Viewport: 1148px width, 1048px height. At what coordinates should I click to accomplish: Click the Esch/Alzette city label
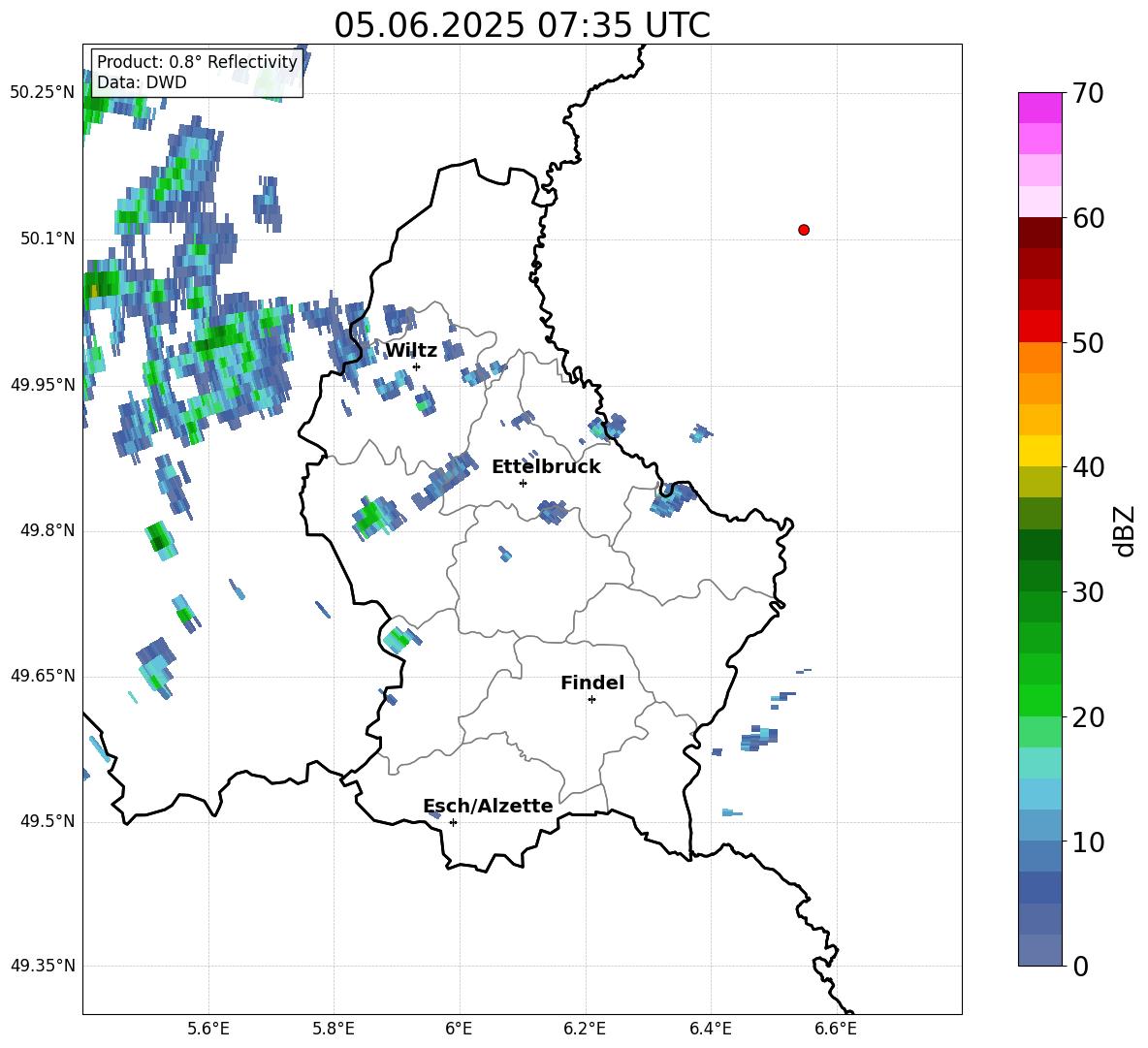click(488, 806)
